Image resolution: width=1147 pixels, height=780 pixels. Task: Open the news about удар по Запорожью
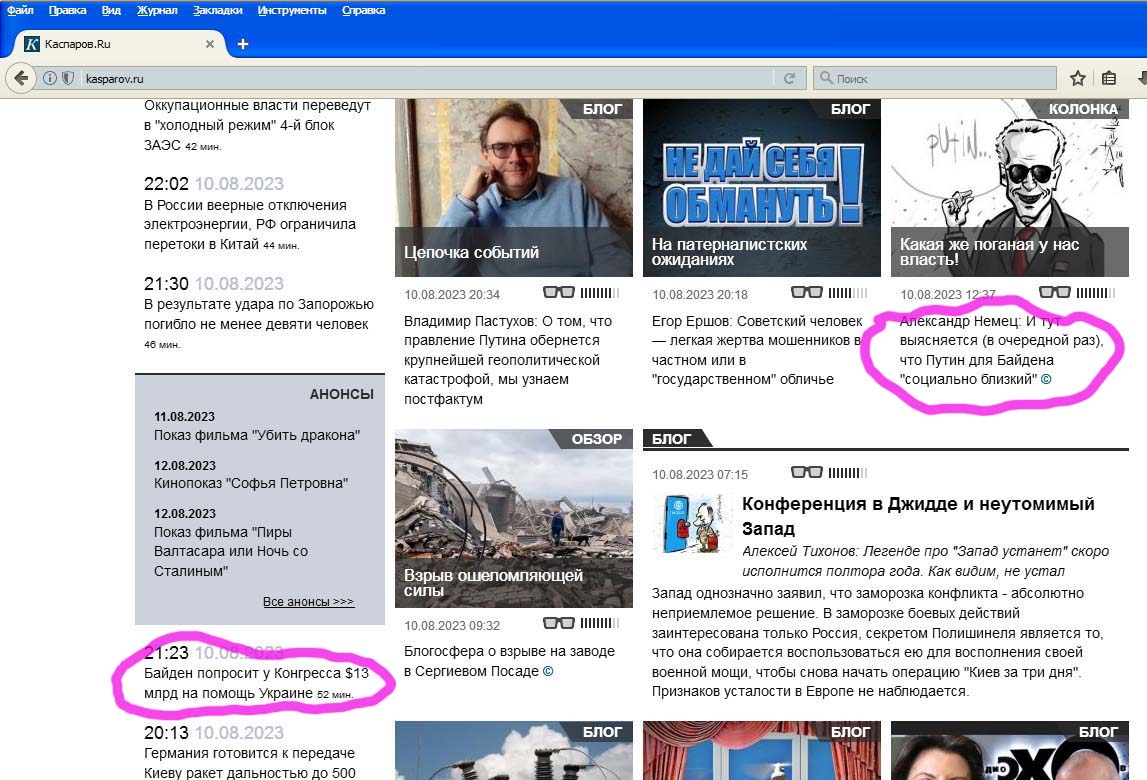(259, 323)
